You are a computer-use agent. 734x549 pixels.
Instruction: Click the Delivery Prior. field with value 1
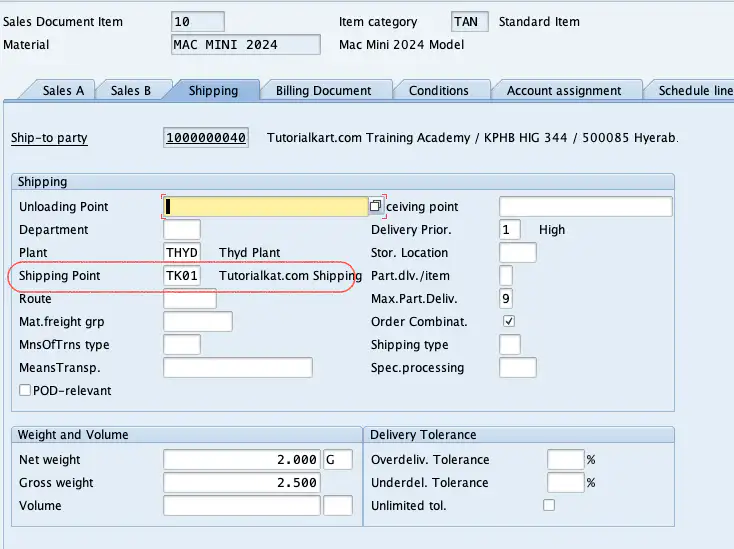click(509, 229)
